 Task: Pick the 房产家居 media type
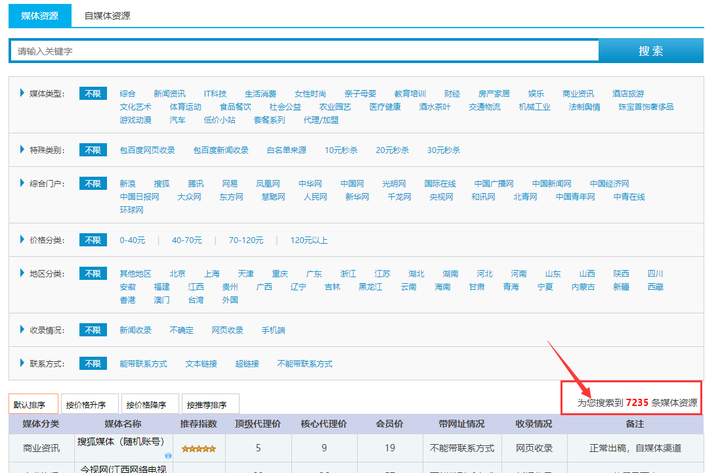[x=494, y=94]
